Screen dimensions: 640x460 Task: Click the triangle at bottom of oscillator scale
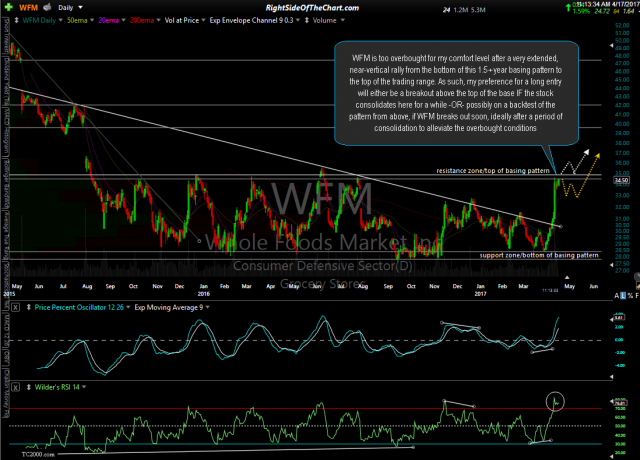(x=611, y=377)
